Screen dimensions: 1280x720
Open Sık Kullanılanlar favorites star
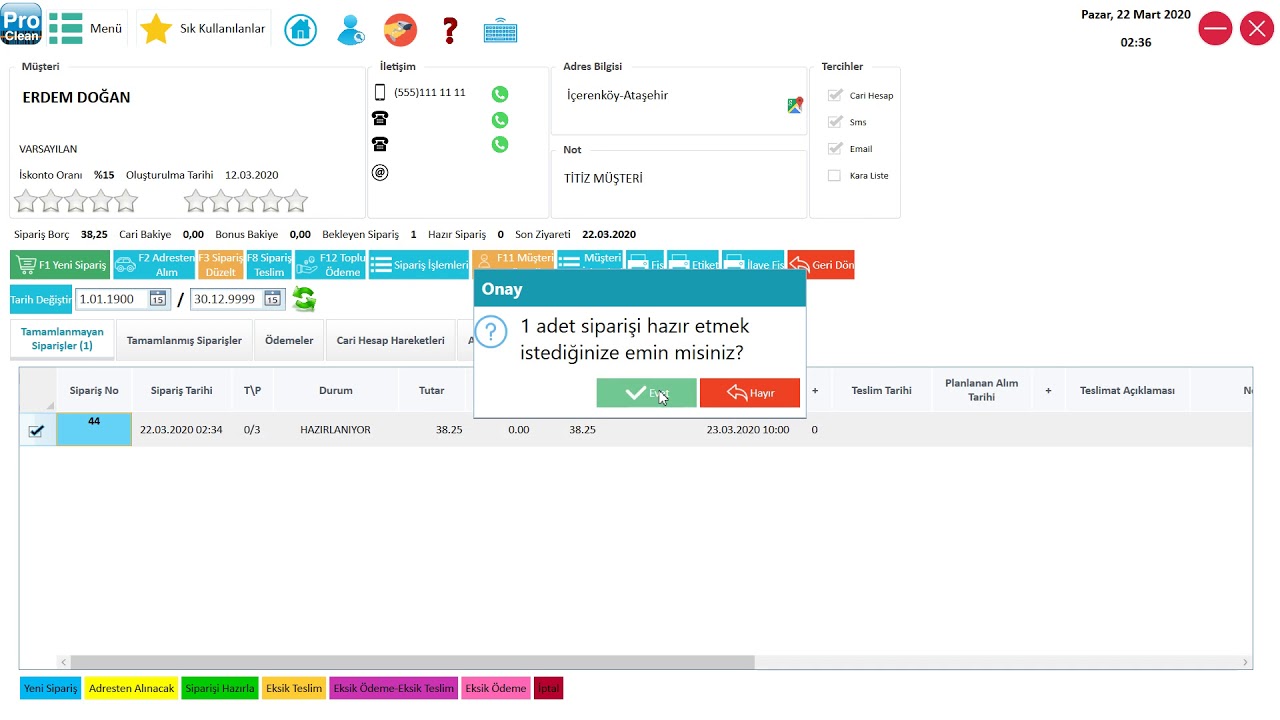coord(156,29)
